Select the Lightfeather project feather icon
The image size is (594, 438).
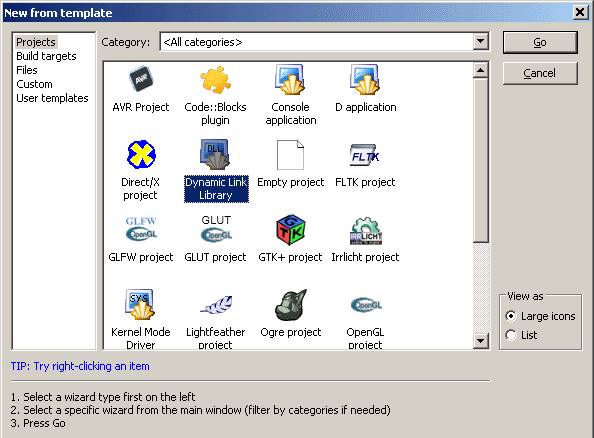(x=216, y=305)
